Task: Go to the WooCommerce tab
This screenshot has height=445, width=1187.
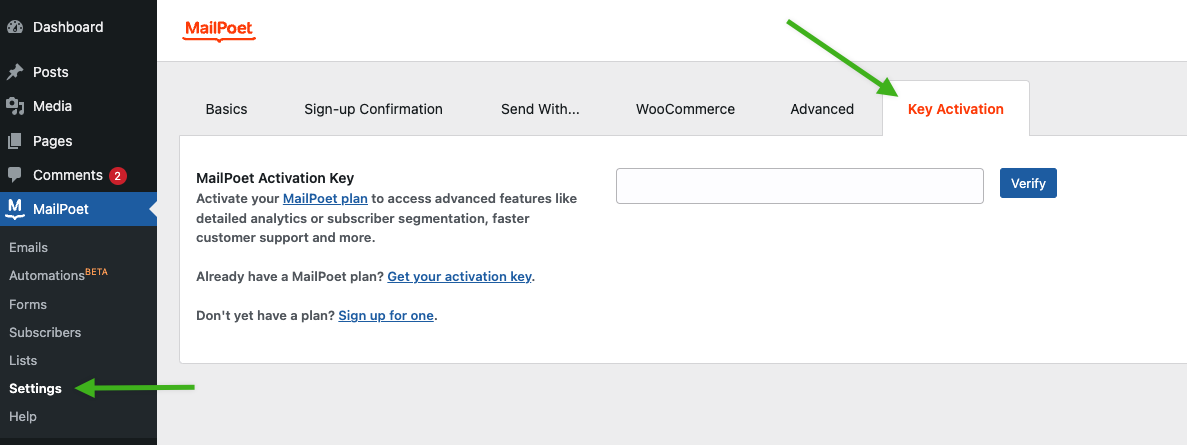Action: pos(685,109)
